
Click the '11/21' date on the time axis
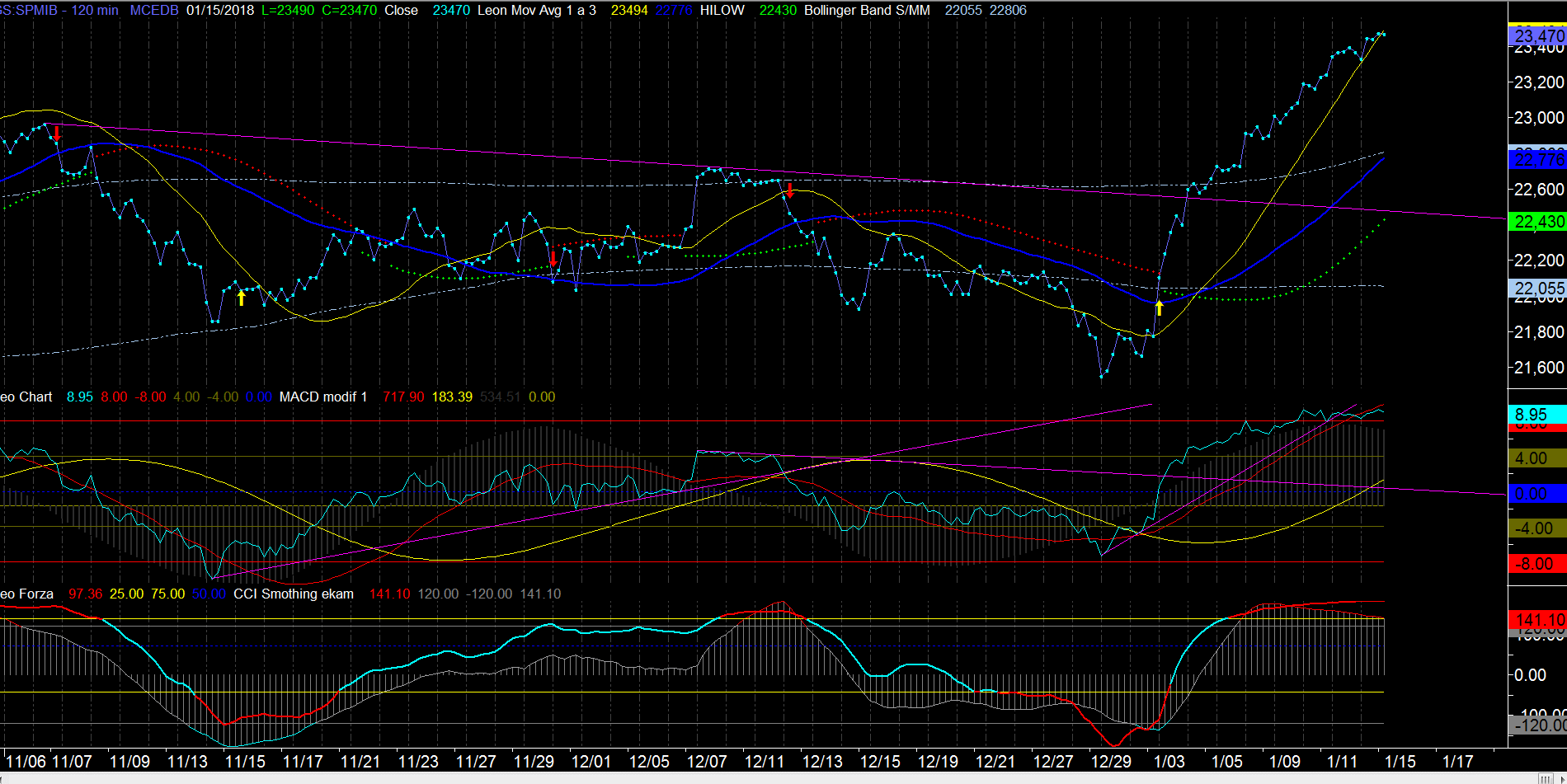(360, 762)
